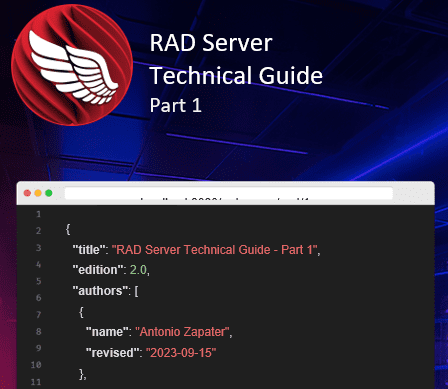Select the "name" key in the JSON
This screenshot has height=389, width=448.
click(107, 332)
